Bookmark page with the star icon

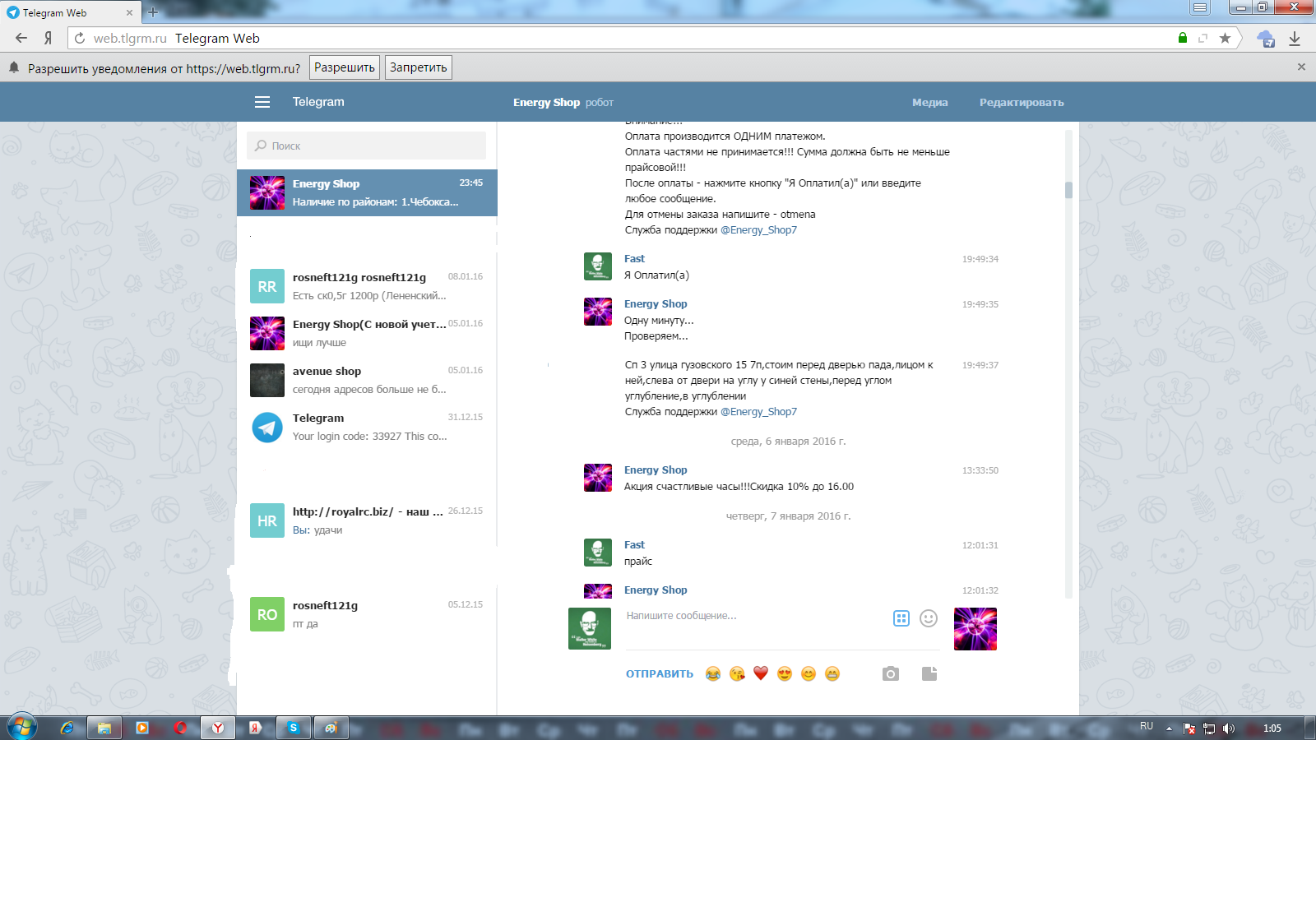click(x=1225, y=38)
